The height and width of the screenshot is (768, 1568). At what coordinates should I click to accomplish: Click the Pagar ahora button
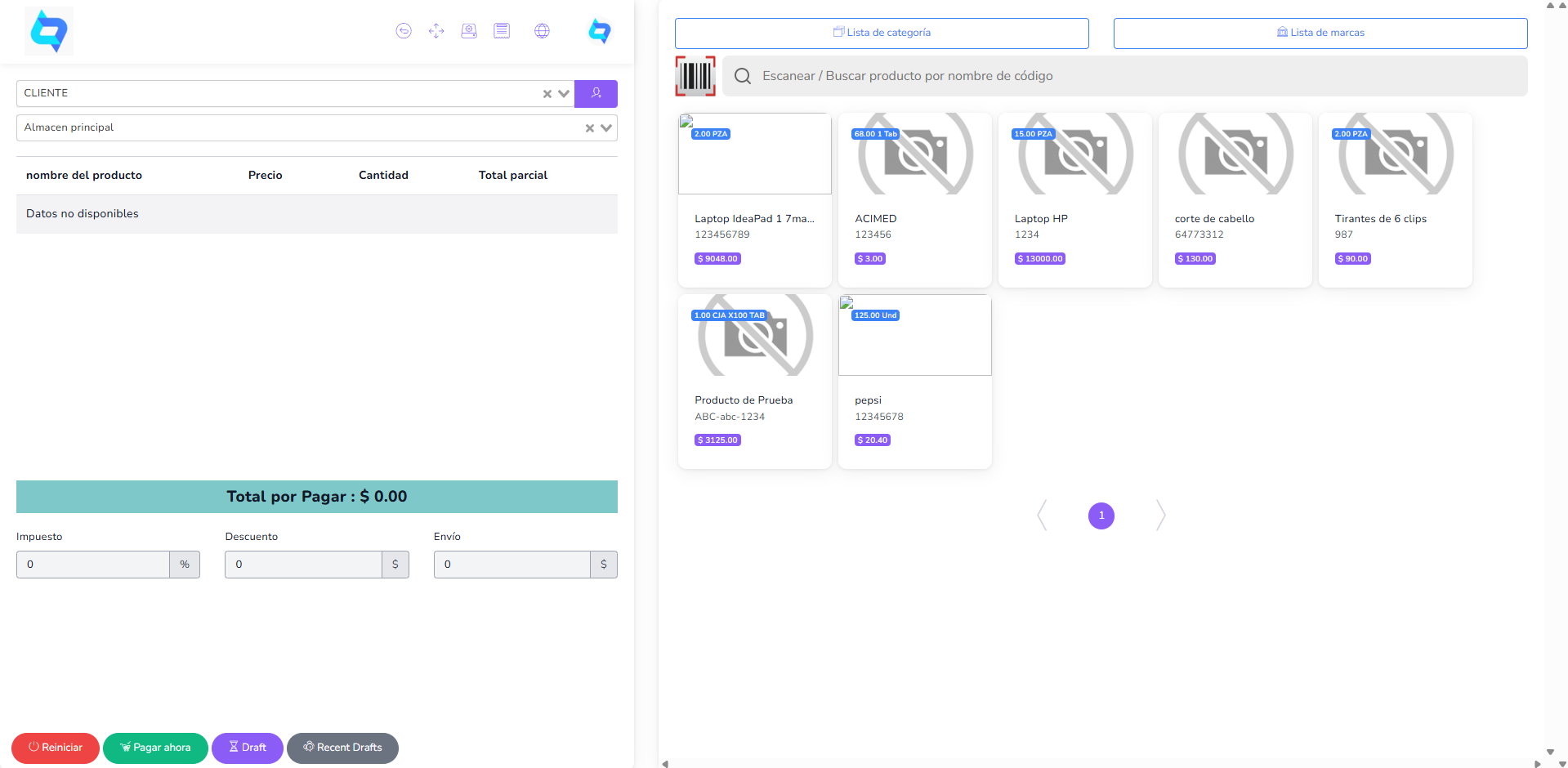click(x=155, y=748)
